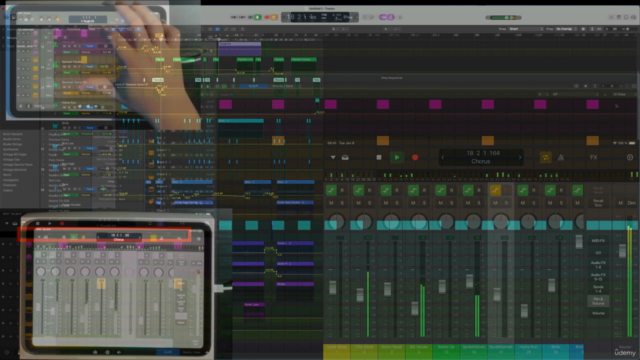Switch mixer view to Volume only
This screenshot has height=360, width=640.
(x=598, y=313)
